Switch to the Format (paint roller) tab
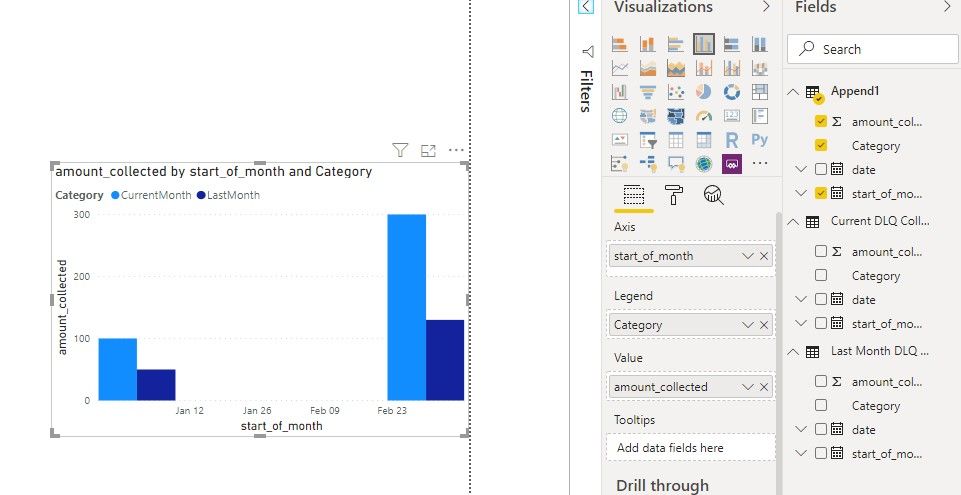Viewport: 961px width, 495px height. pos(674,195)
